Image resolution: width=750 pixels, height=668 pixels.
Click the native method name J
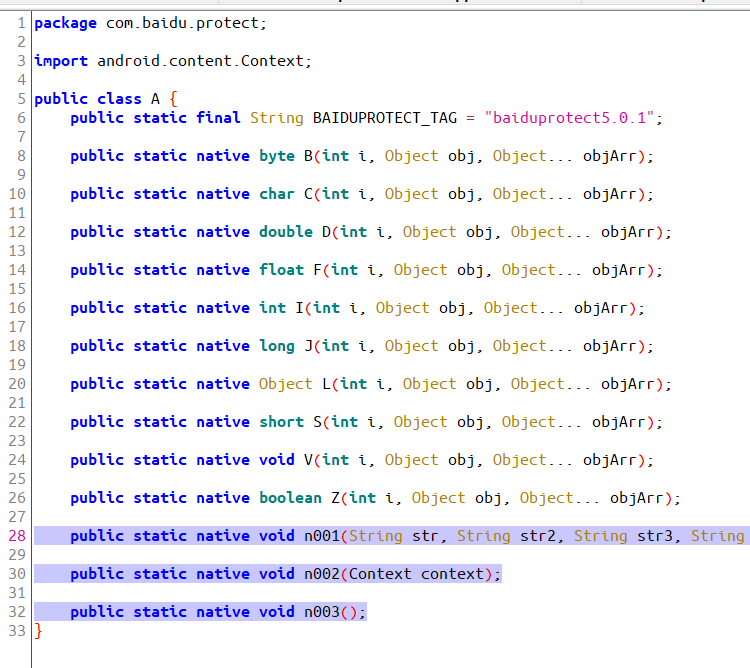tap(308, 346)
